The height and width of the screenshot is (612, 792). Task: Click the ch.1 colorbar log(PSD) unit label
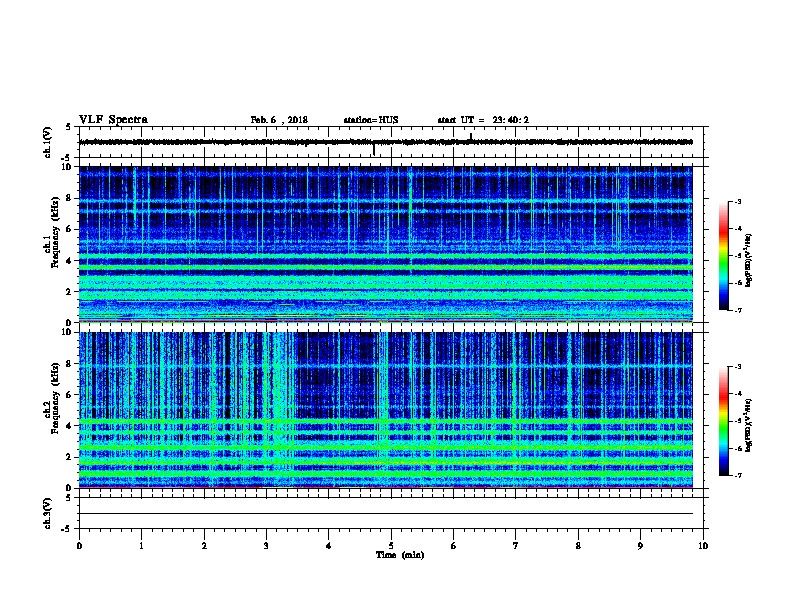click(748, 260)
